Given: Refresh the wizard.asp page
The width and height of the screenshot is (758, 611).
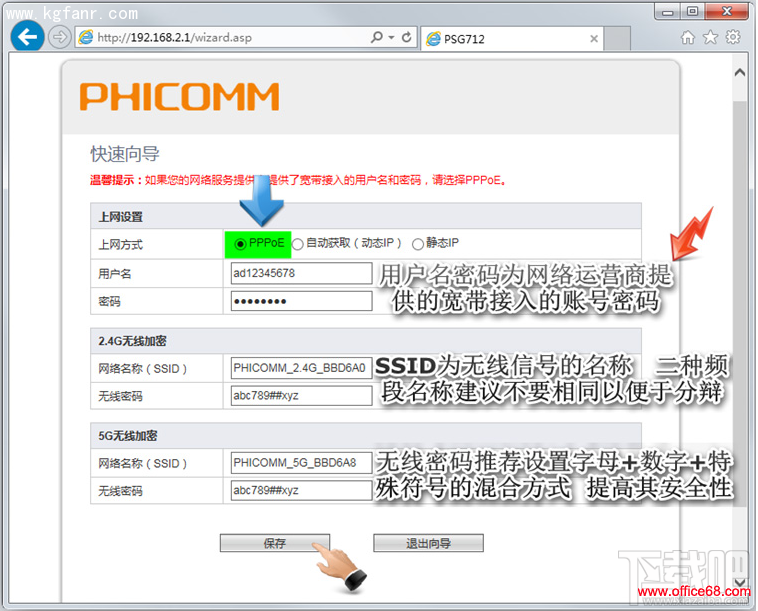Looking at the screenshot, I should (x=407, y=37).
